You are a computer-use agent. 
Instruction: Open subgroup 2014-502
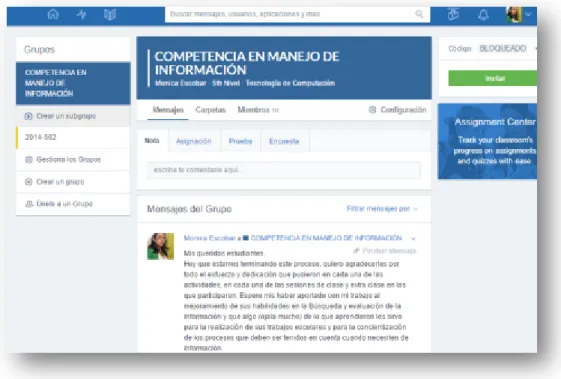73,137
